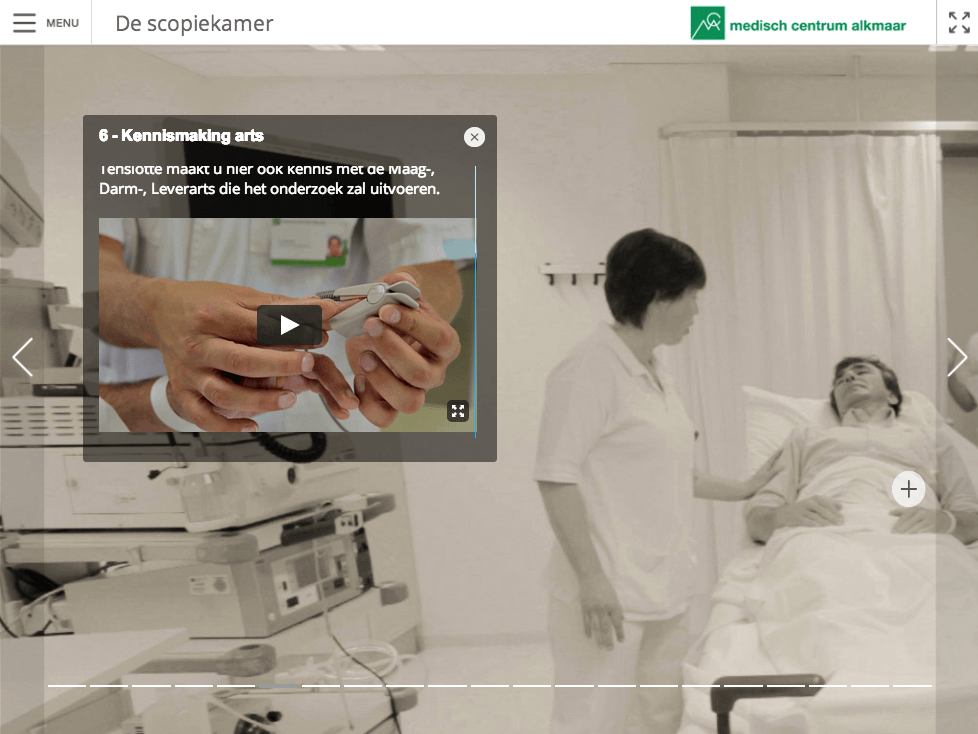
Task: Open the plus hotspot near the patient
Action: pyautogui.click(x=908, y=489)
